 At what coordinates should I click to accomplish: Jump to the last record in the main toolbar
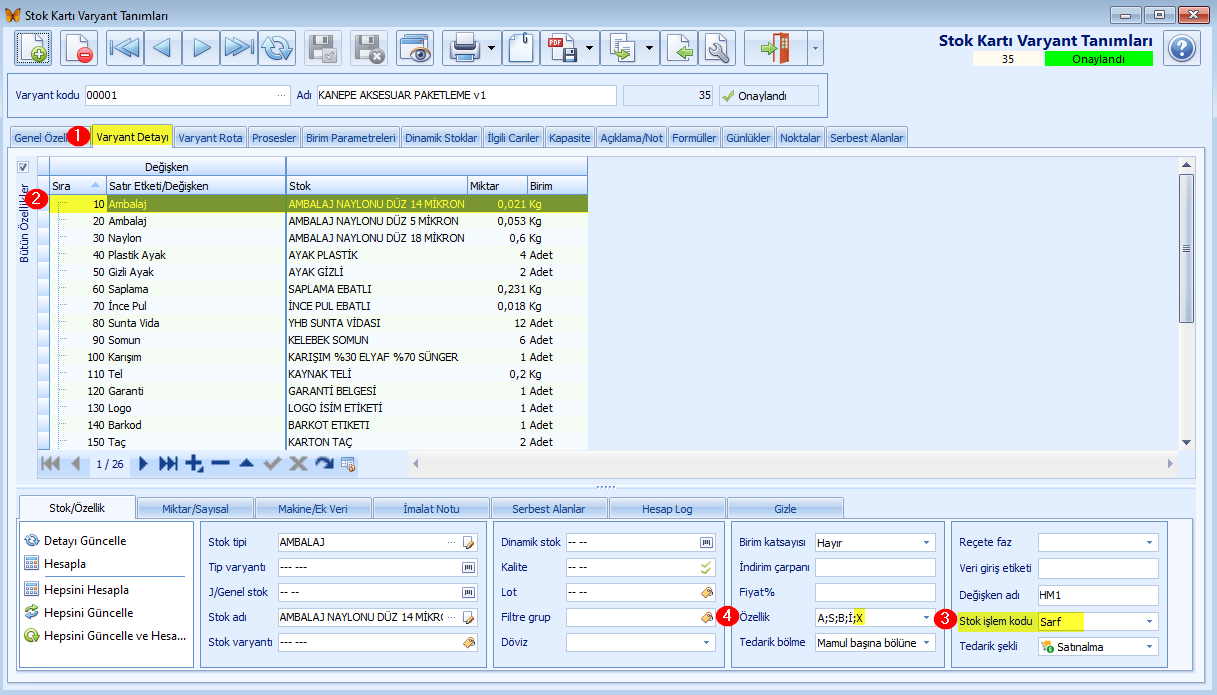point(239,48)
